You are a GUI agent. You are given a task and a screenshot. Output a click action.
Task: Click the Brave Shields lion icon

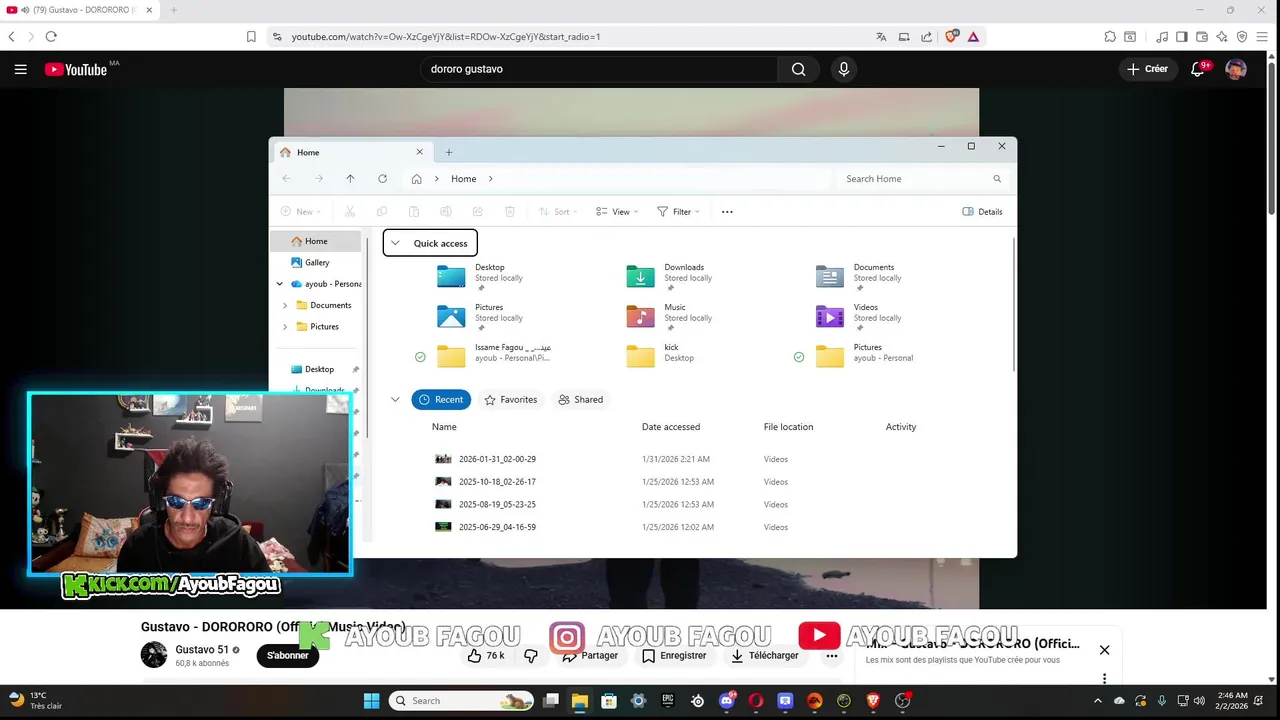point(951,37)
